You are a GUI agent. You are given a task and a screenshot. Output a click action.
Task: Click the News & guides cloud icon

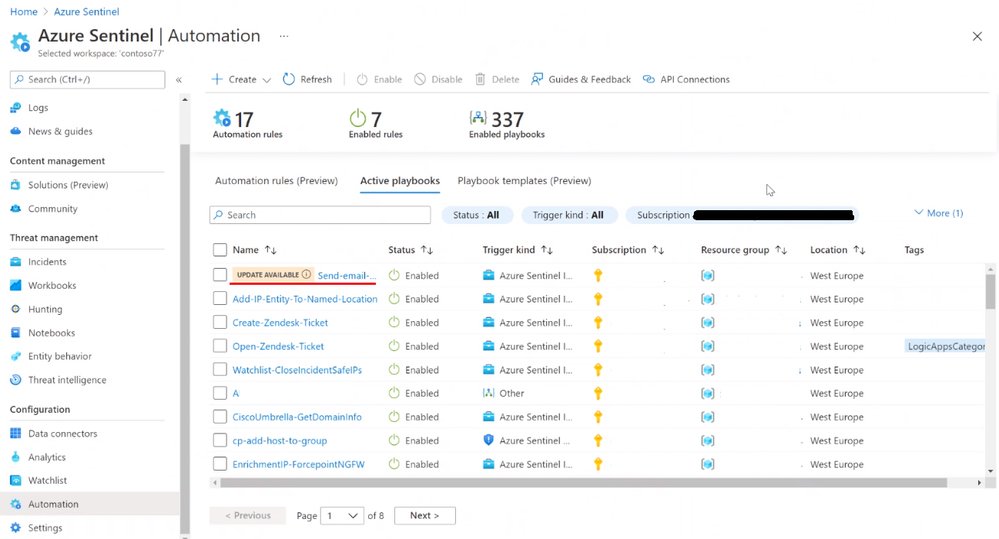(15, 131)
